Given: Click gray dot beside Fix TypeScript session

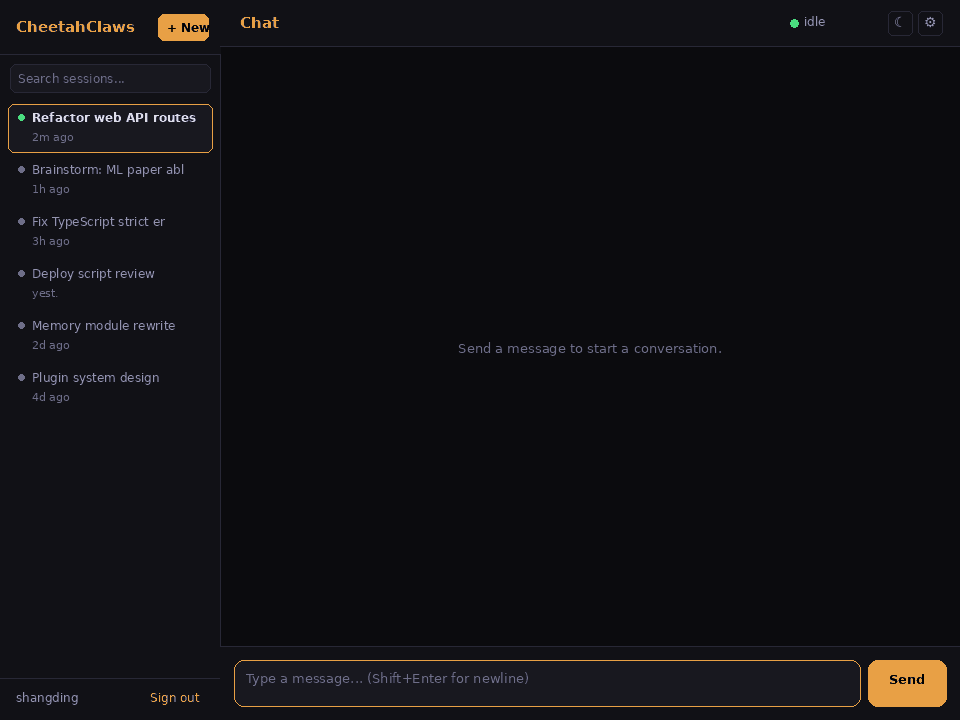Looking at the screenshot, I should tap(21, 222).
